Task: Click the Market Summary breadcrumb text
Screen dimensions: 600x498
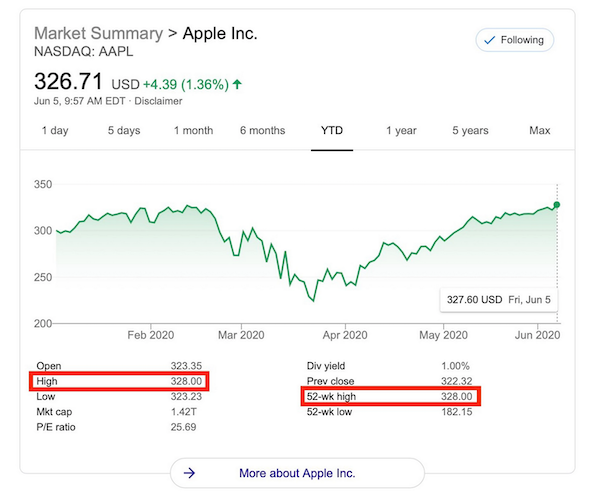Action: [96, 33]
